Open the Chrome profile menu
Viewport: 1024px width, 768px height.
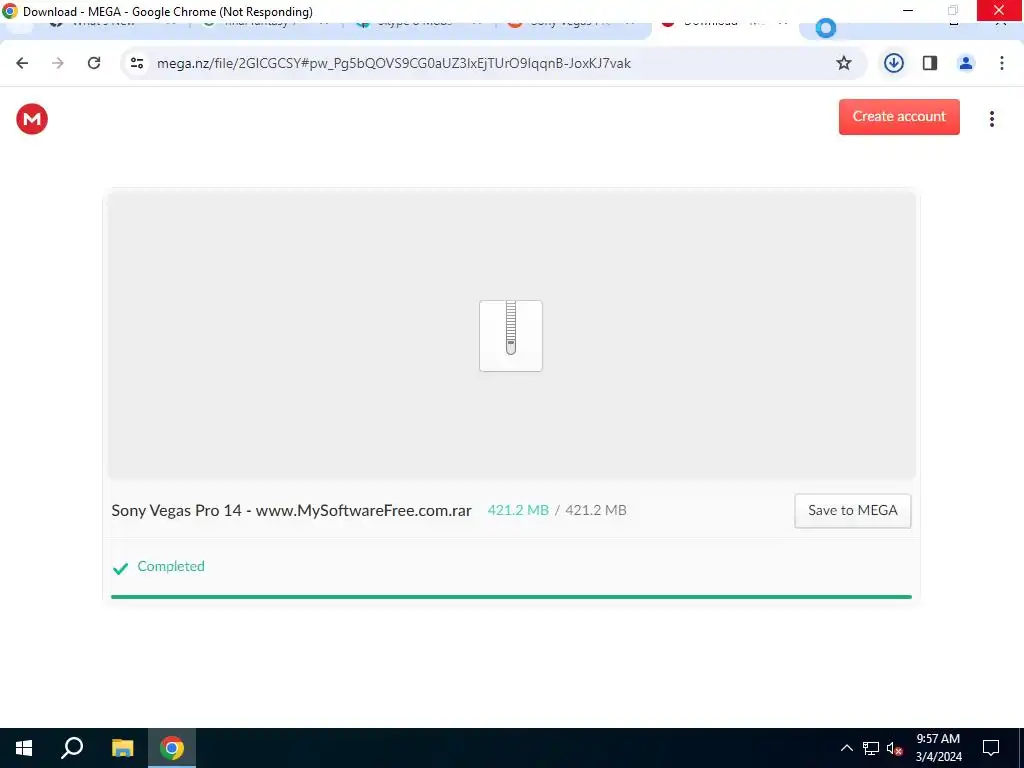(x=966, y=63)
